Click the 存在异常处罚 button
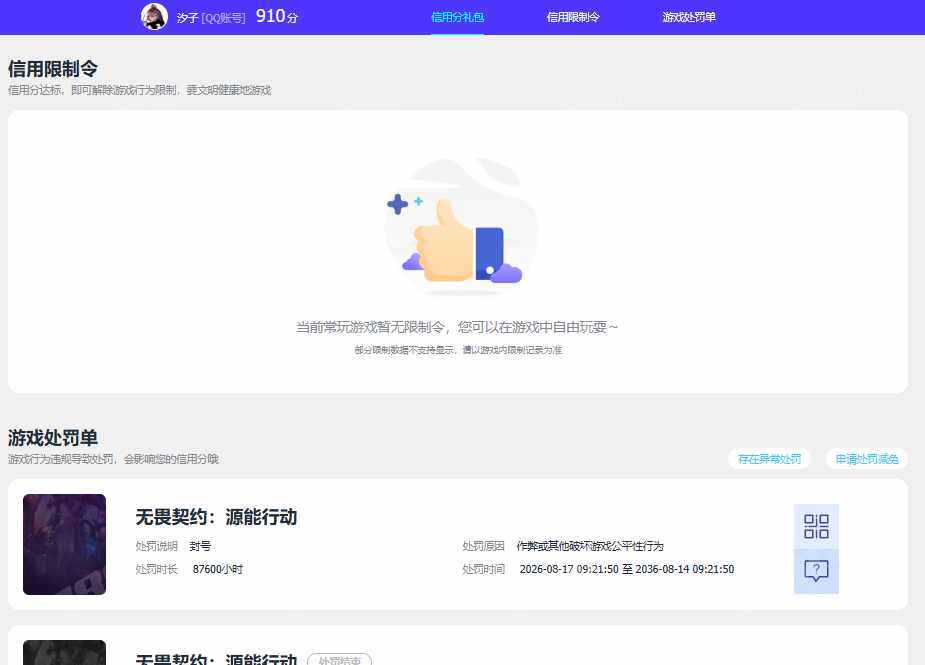 769,458
